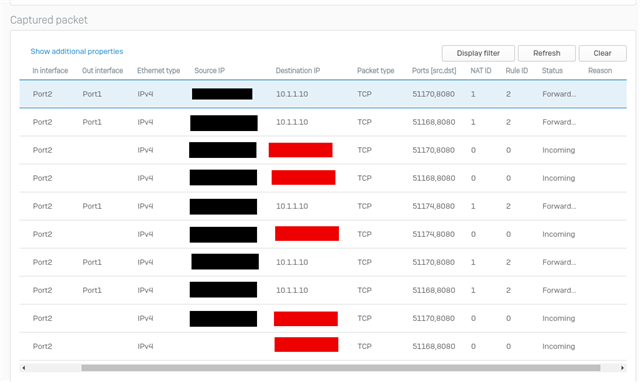The height and width of the screenshot is (382, 640).
Task: Click the Rule ID column header
Action: (517, 71)
